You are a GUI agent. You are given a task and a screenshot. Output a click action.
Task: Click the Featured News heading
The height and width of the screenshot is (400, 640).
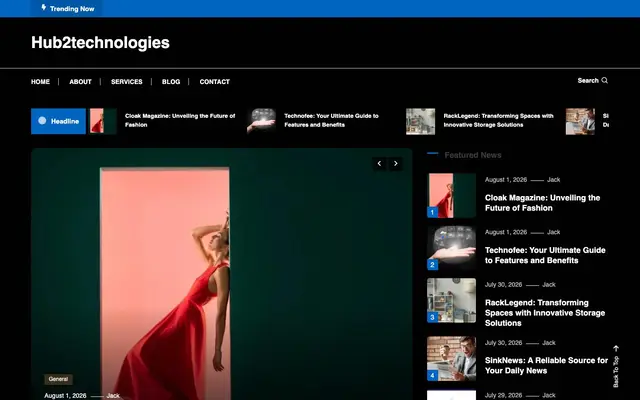coord(473,155)
